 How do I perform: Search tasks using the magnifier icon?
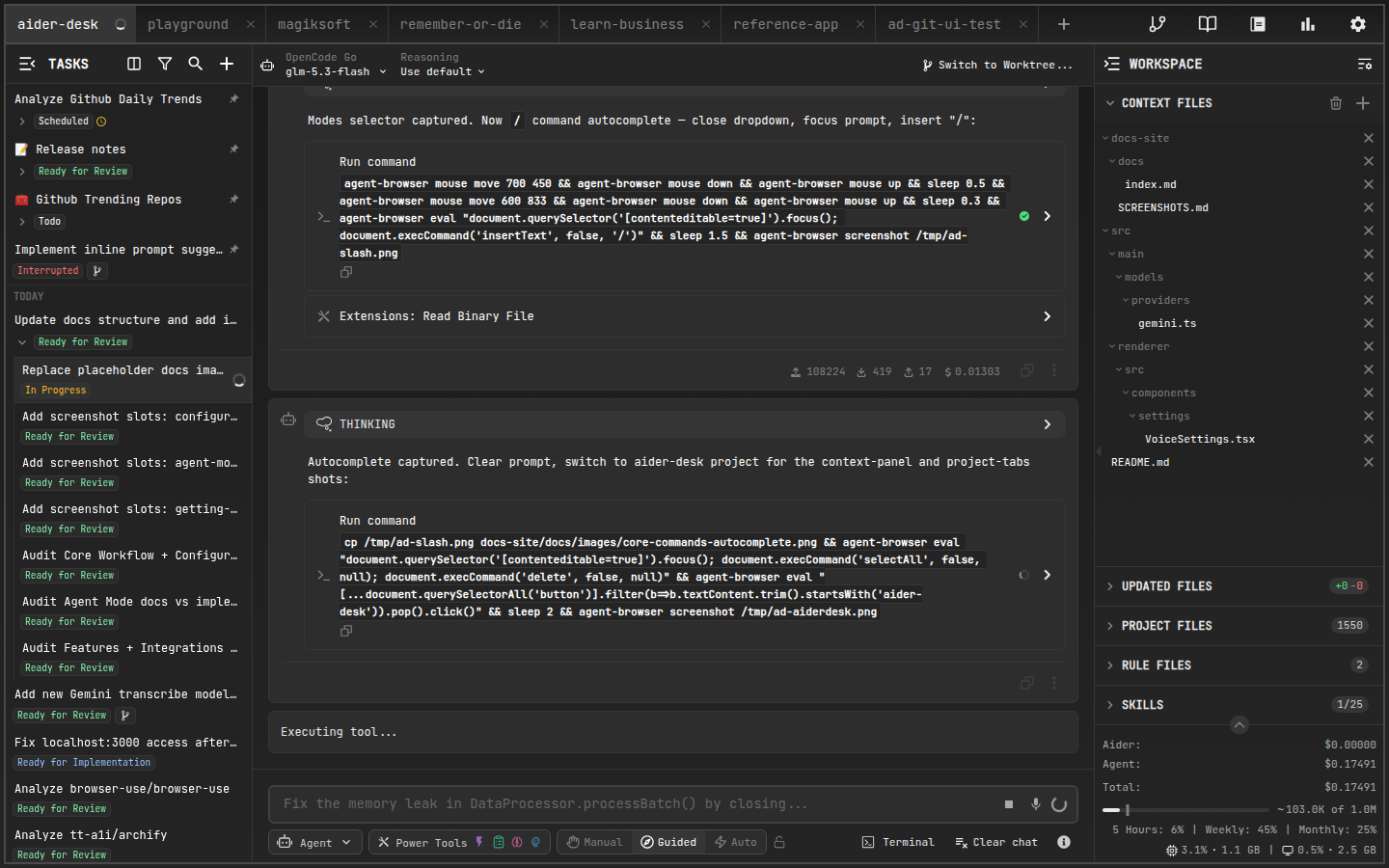click(195, 64)
